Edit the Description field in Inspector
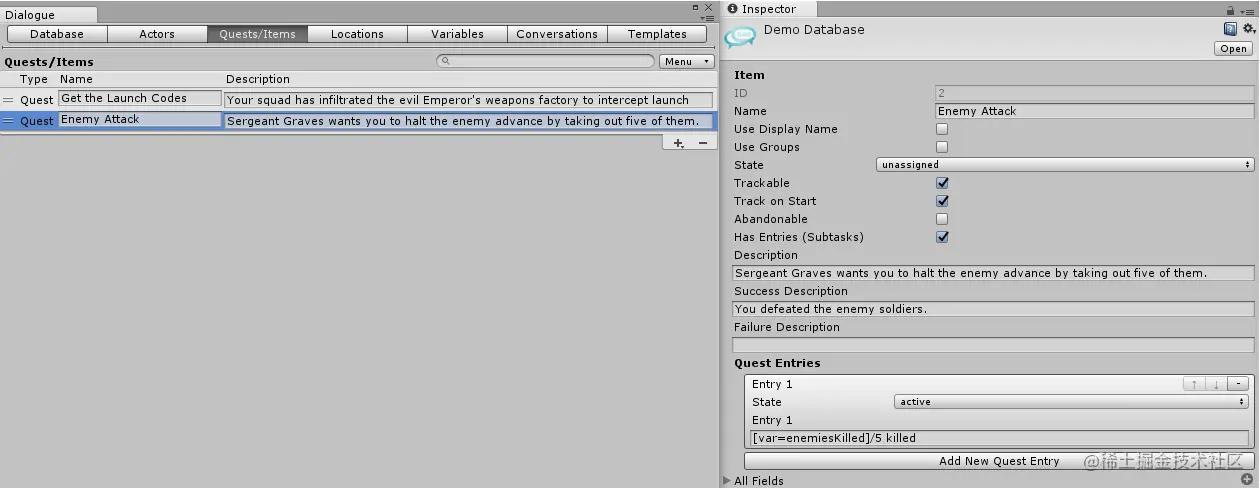 pyautogui.click(x=993, y=273)
